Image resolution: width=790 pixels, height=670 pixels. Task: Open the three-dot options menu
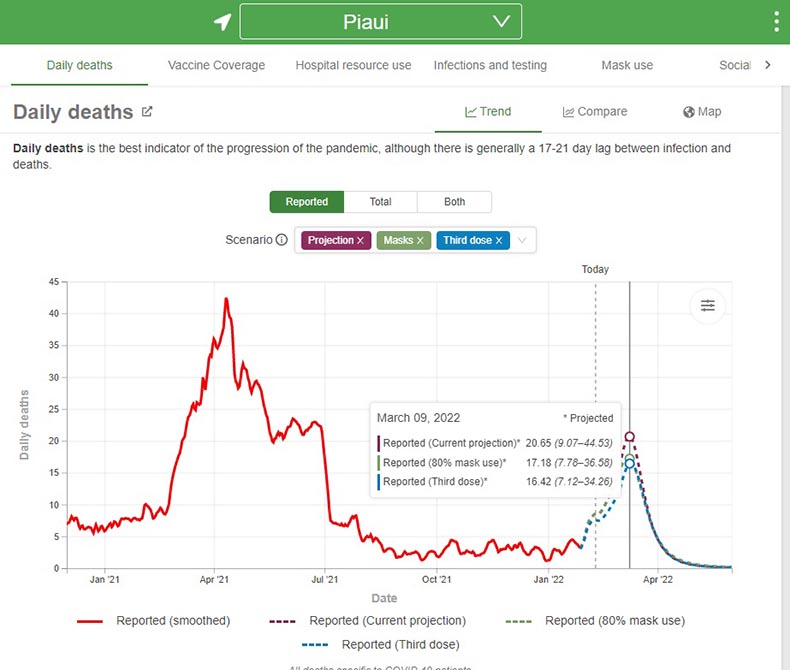click(x=776, y=22)
